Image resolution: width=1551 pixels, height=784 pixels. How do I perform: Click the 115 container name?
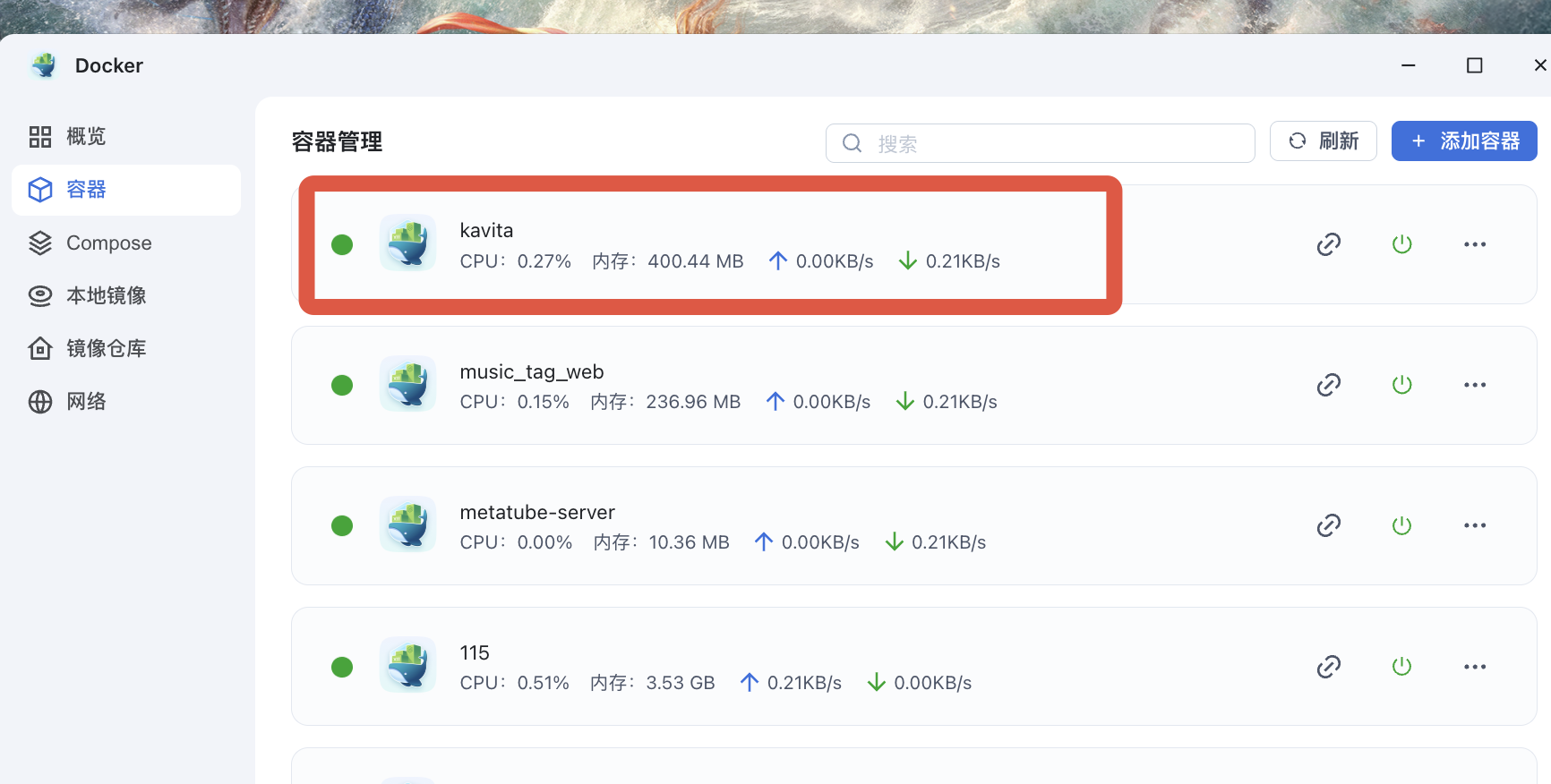click(475, 652)
